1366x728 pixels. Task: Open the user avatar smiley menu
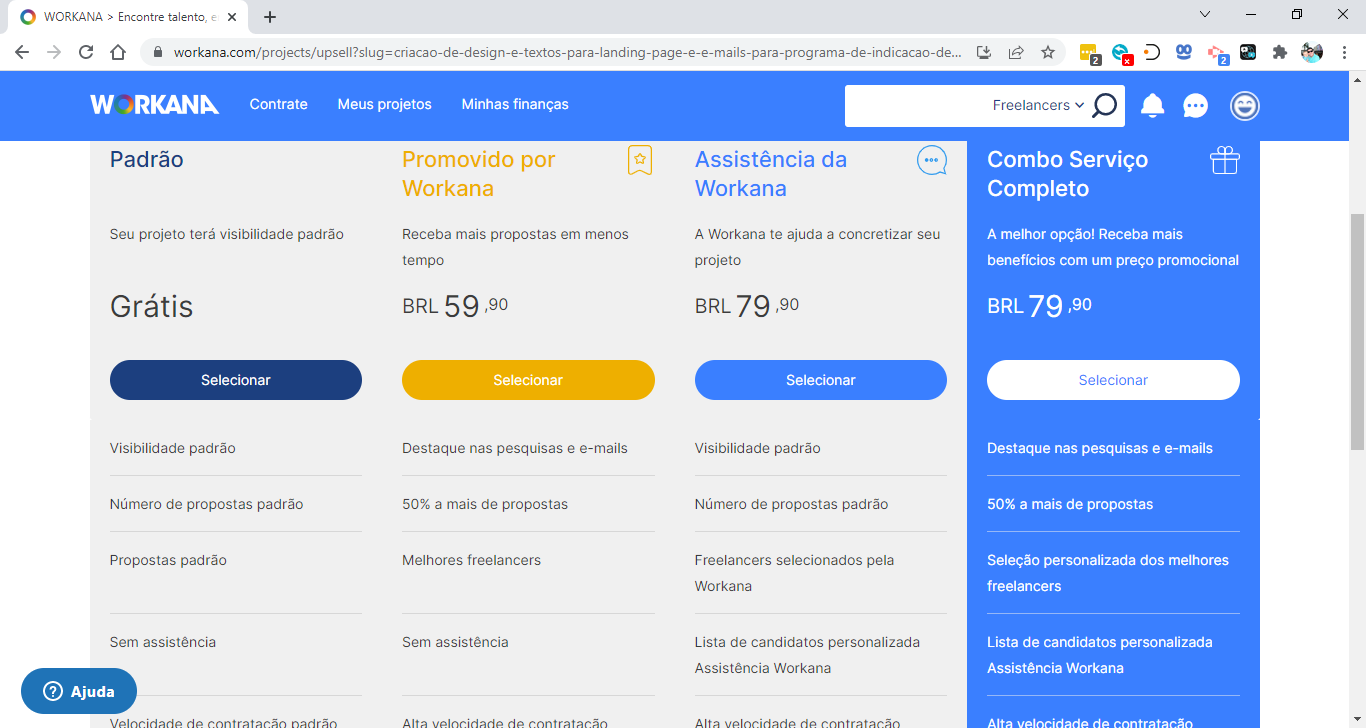(x=1245, y=105)
